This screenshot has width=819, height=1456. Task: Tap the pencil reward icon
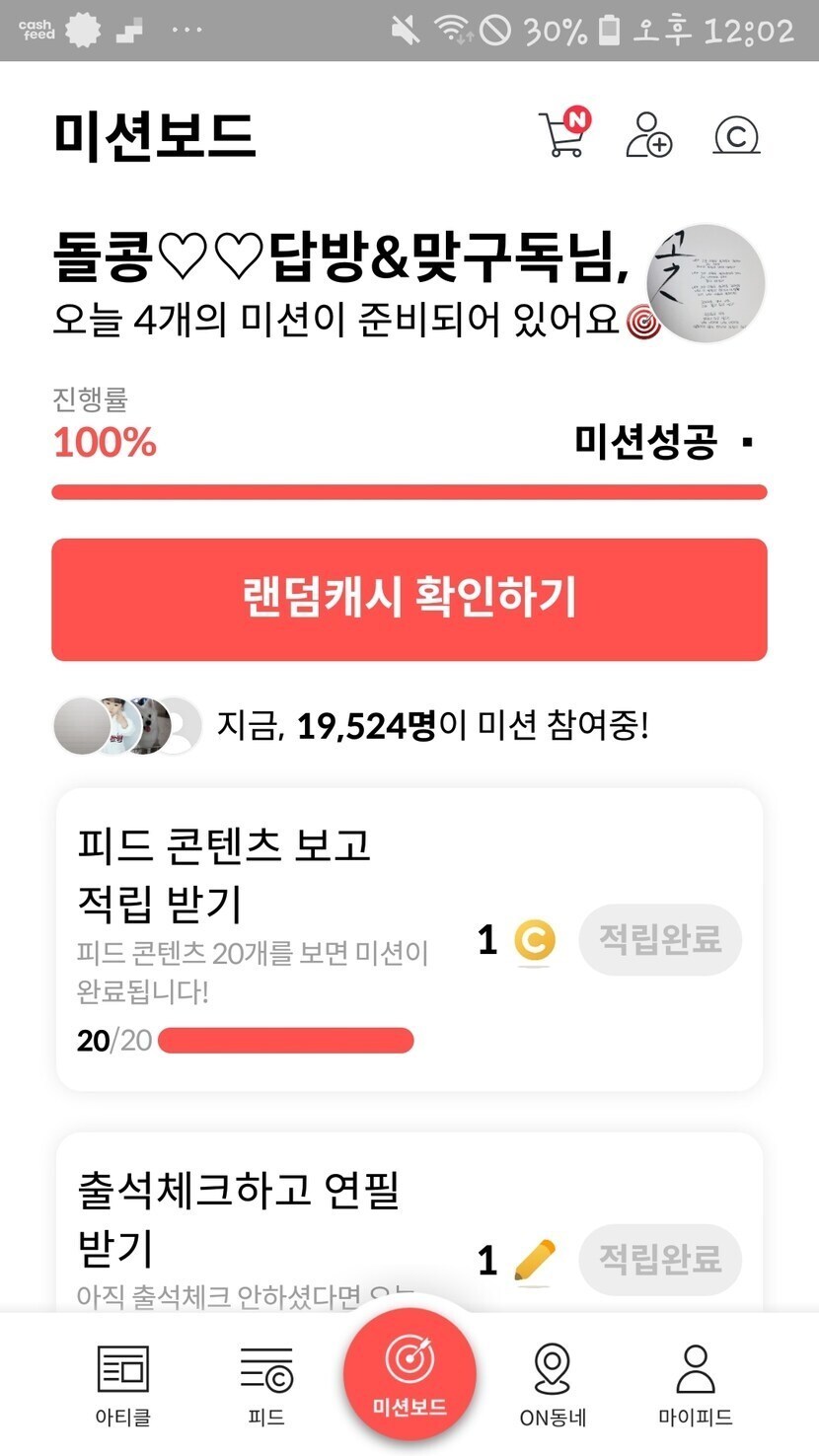[x=534, y=1260]
